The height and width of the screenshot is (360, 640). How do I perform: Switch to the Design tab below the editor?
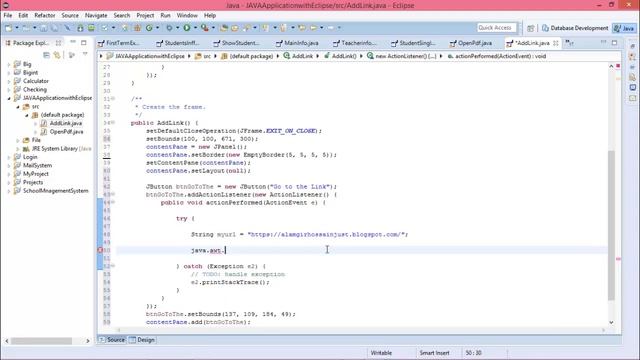point(142,340)
